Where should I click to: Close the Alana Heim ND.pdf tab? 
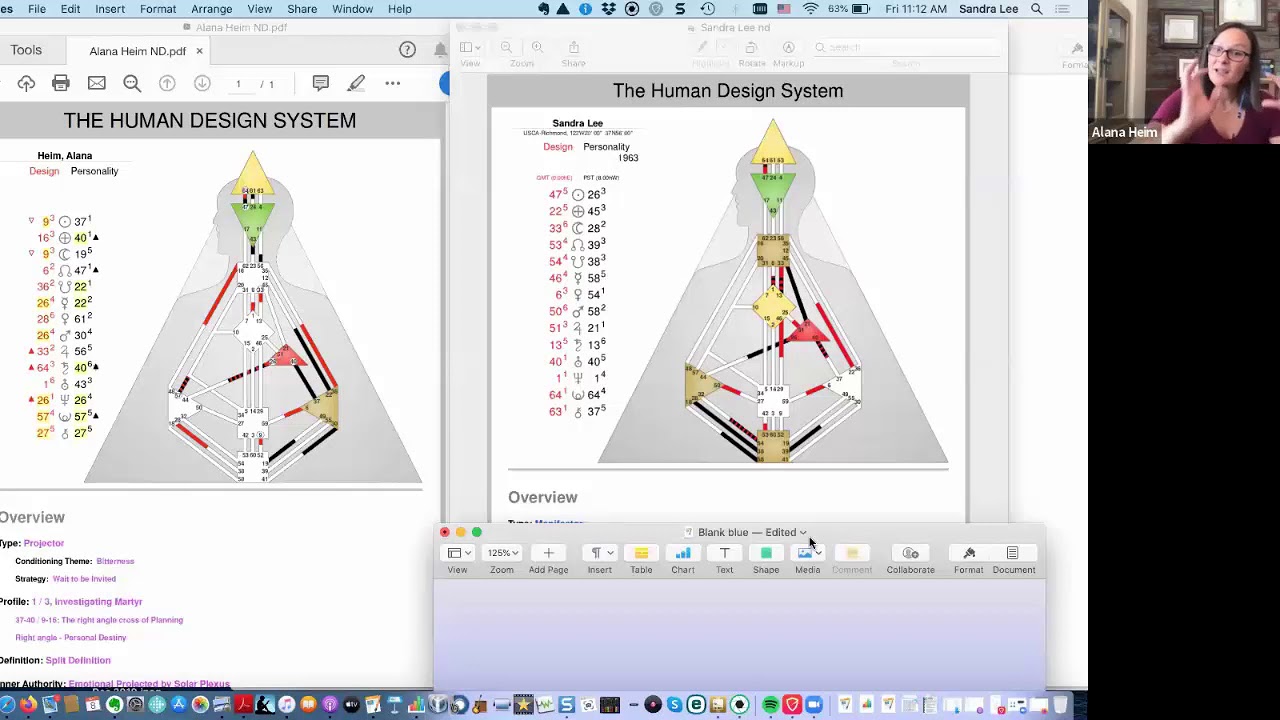click(199, 51)
